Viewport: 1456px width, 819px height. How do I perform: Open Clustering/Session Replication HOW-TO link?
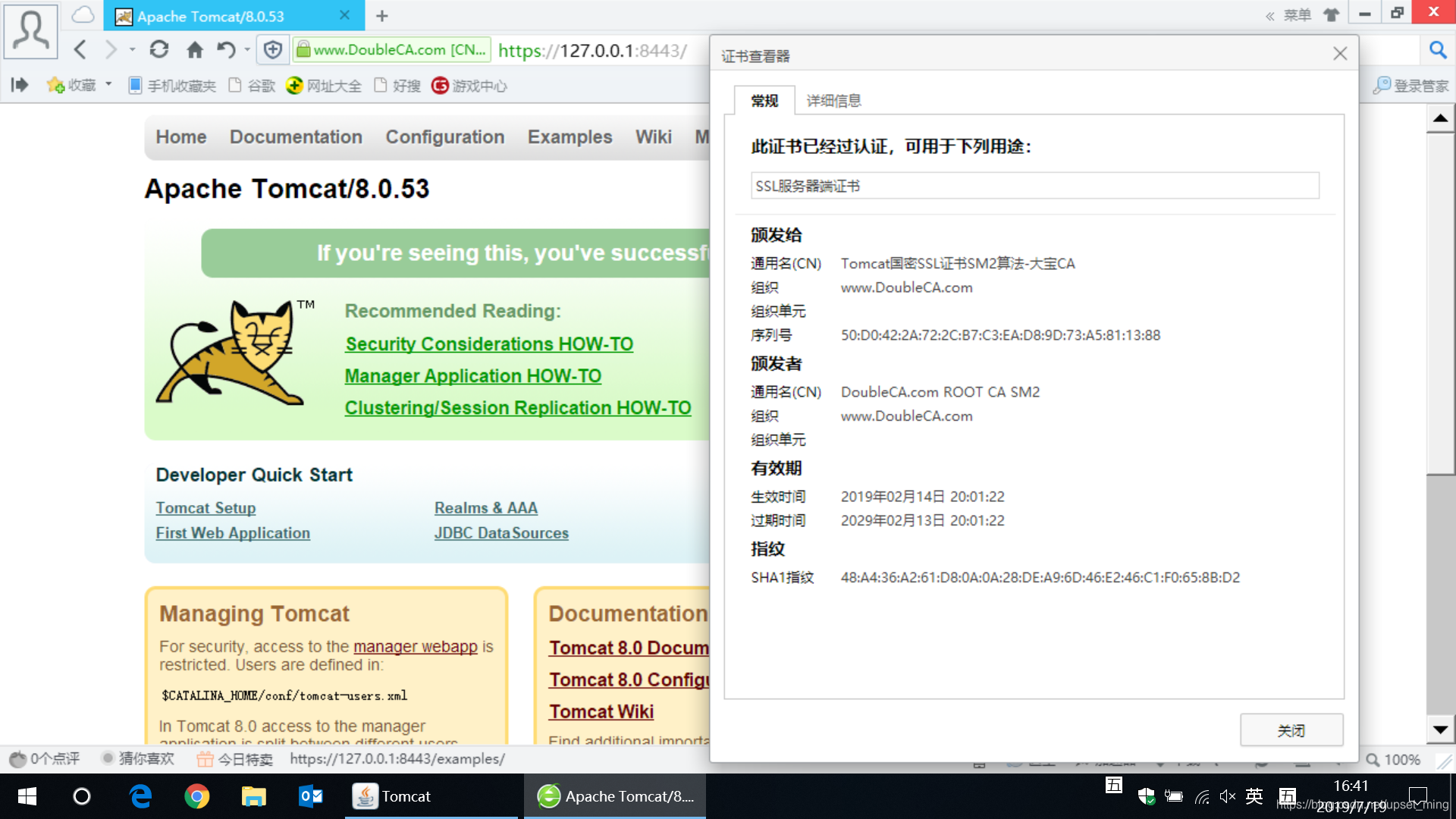tap(518, 408)
